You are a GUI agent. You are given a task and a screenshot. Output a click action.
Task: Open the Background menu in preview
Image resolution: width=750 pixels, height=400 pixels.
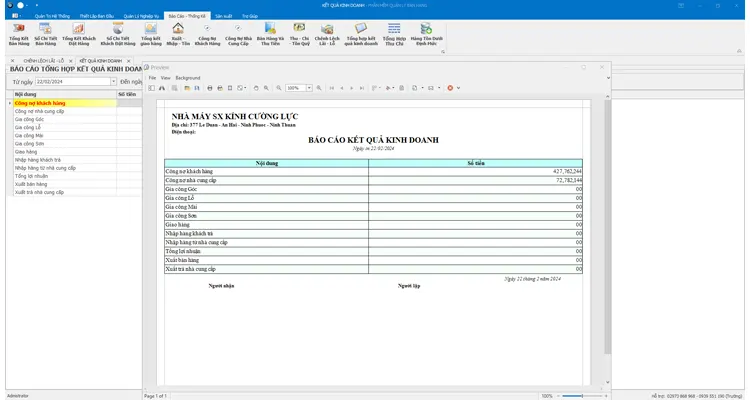188,78
